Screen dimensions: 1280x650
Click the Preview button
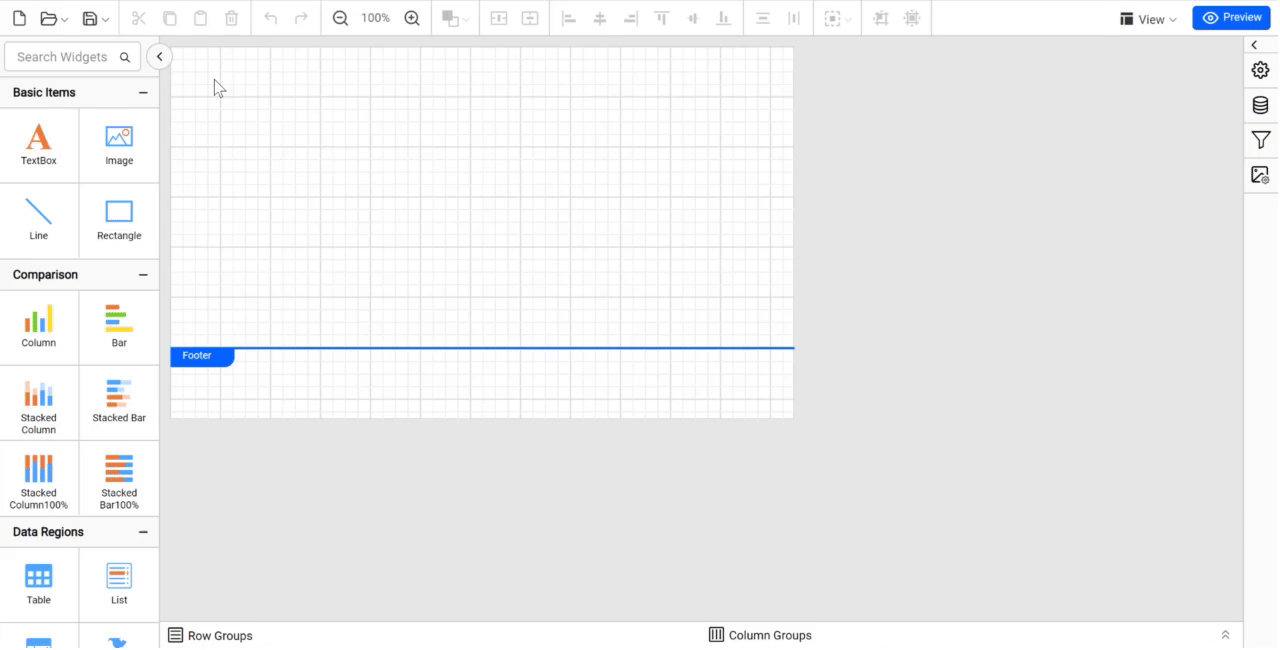click(1231, 18)
